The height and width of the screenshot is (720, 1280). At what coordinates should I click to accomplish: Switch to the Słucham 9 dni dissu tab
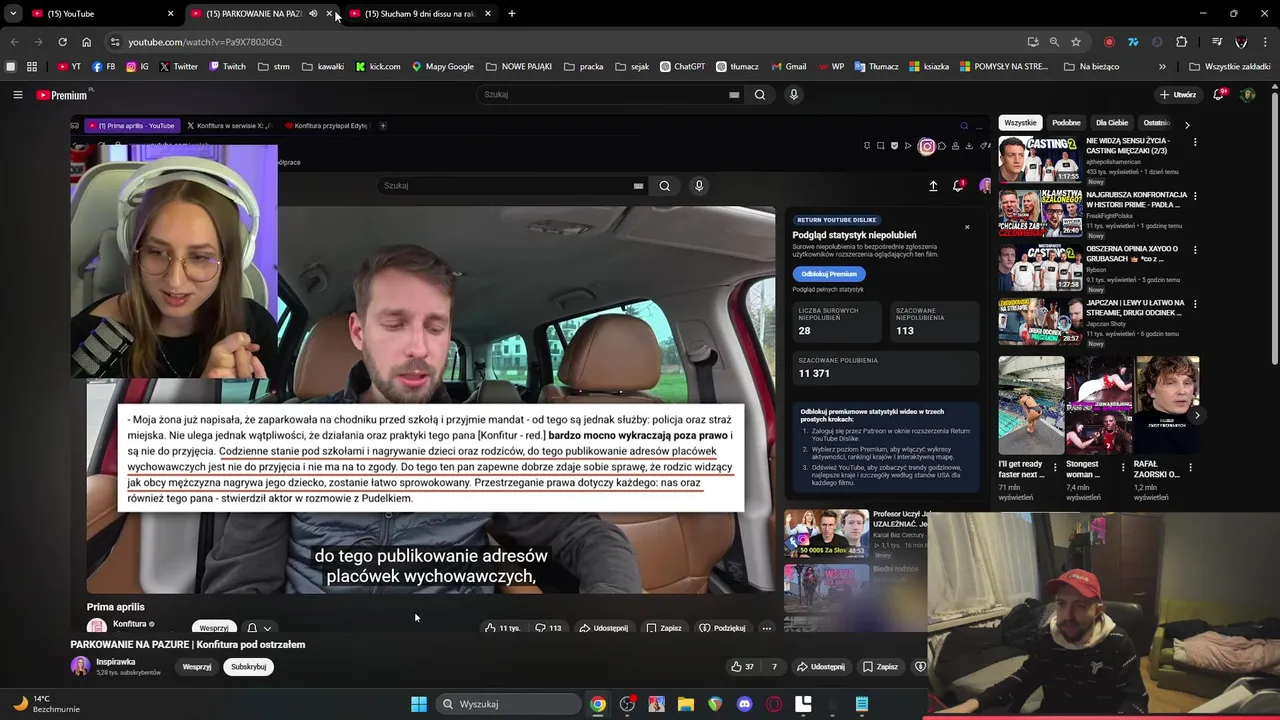418,14
